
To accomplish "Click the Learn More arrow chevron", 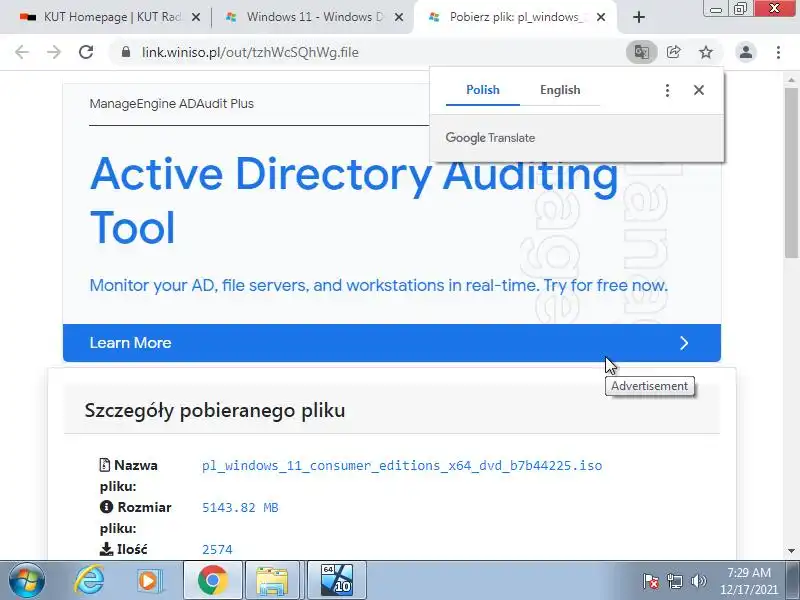I will [684, 343].
